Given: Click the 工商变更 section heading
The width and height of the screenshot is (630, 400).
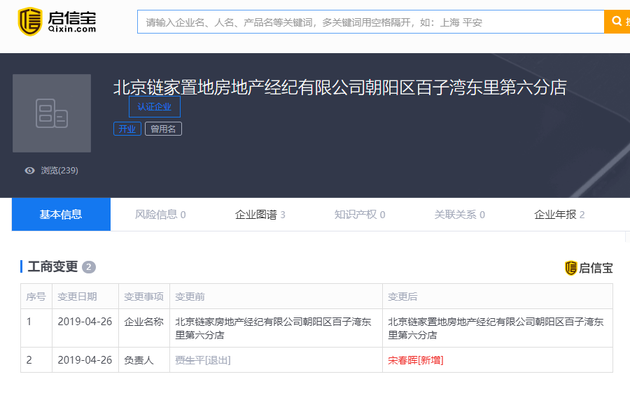Looking at the screenshot, I should (x=53, y=267).
